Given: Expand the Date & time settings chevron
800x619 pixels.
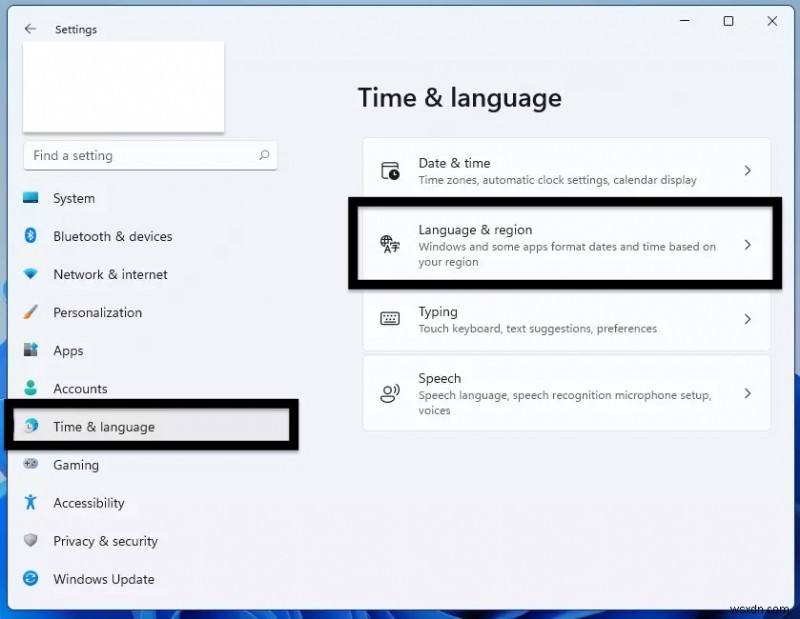Looking at the screenshot, I should click(x=747, y=171).
